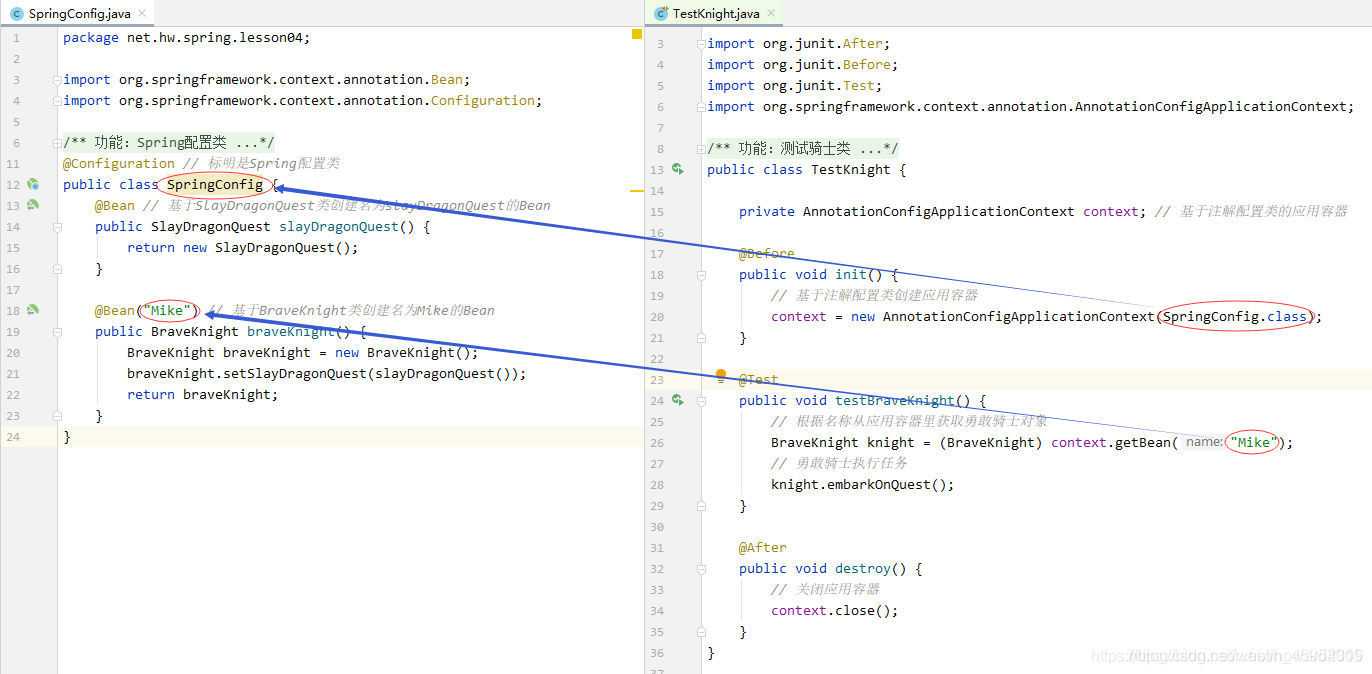This screenshot has height=674, width=1372.
Task: Click bean gutter icon beside @Bean("Mike")
Action: (33, 310)
